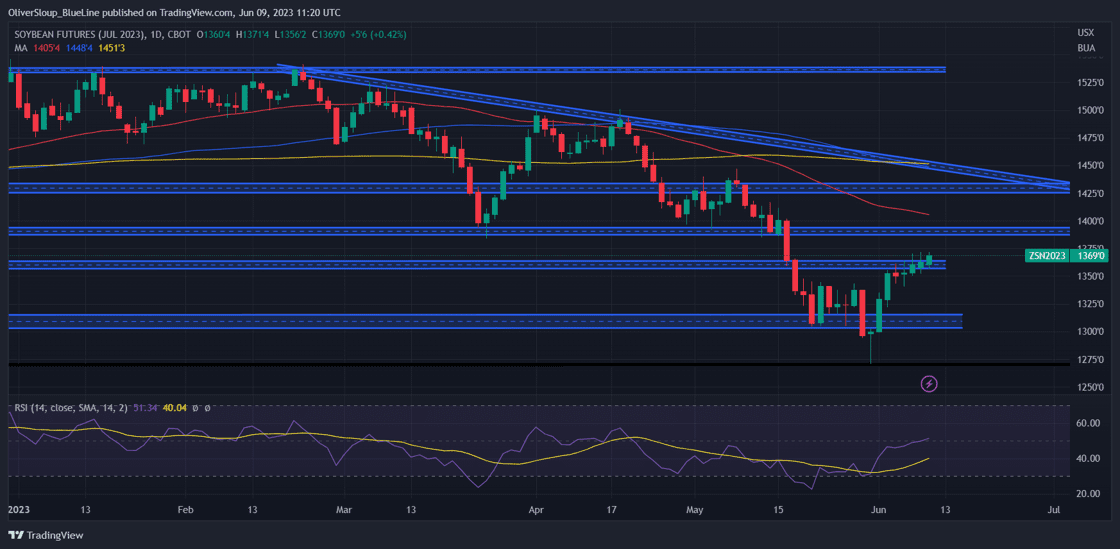Select the blue MA value 1448'4
This screenshot has height=549, width=1120.
(77, 47)
